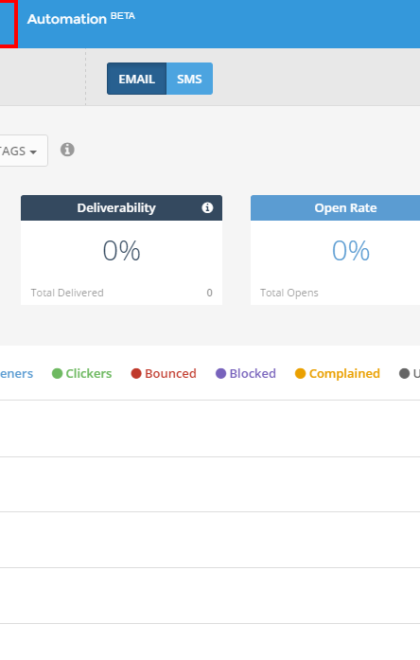Click the Openers legend label

[x=16, y=373]
